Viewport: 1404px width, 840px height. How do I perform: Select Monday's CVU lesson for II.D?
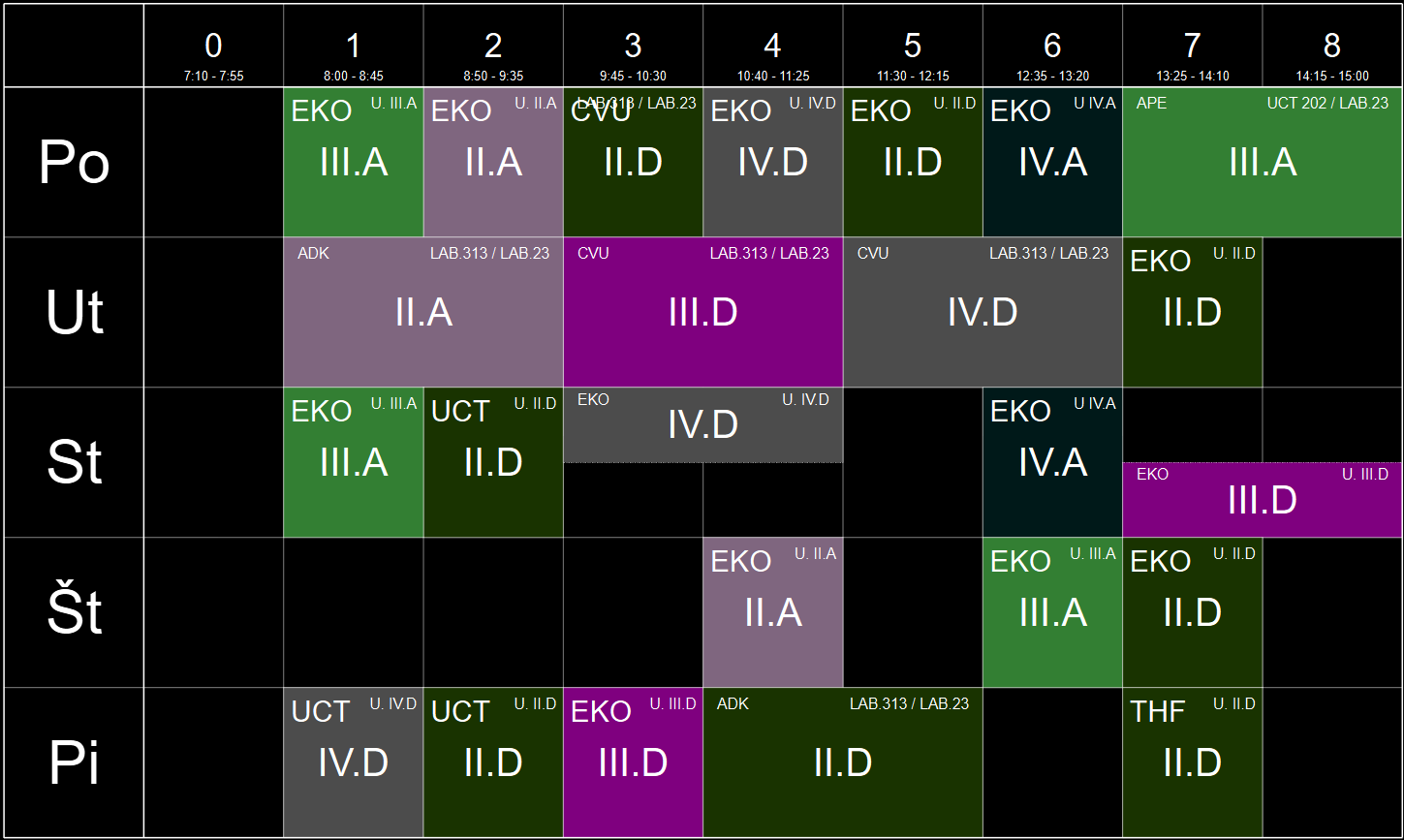pos(633,163)
